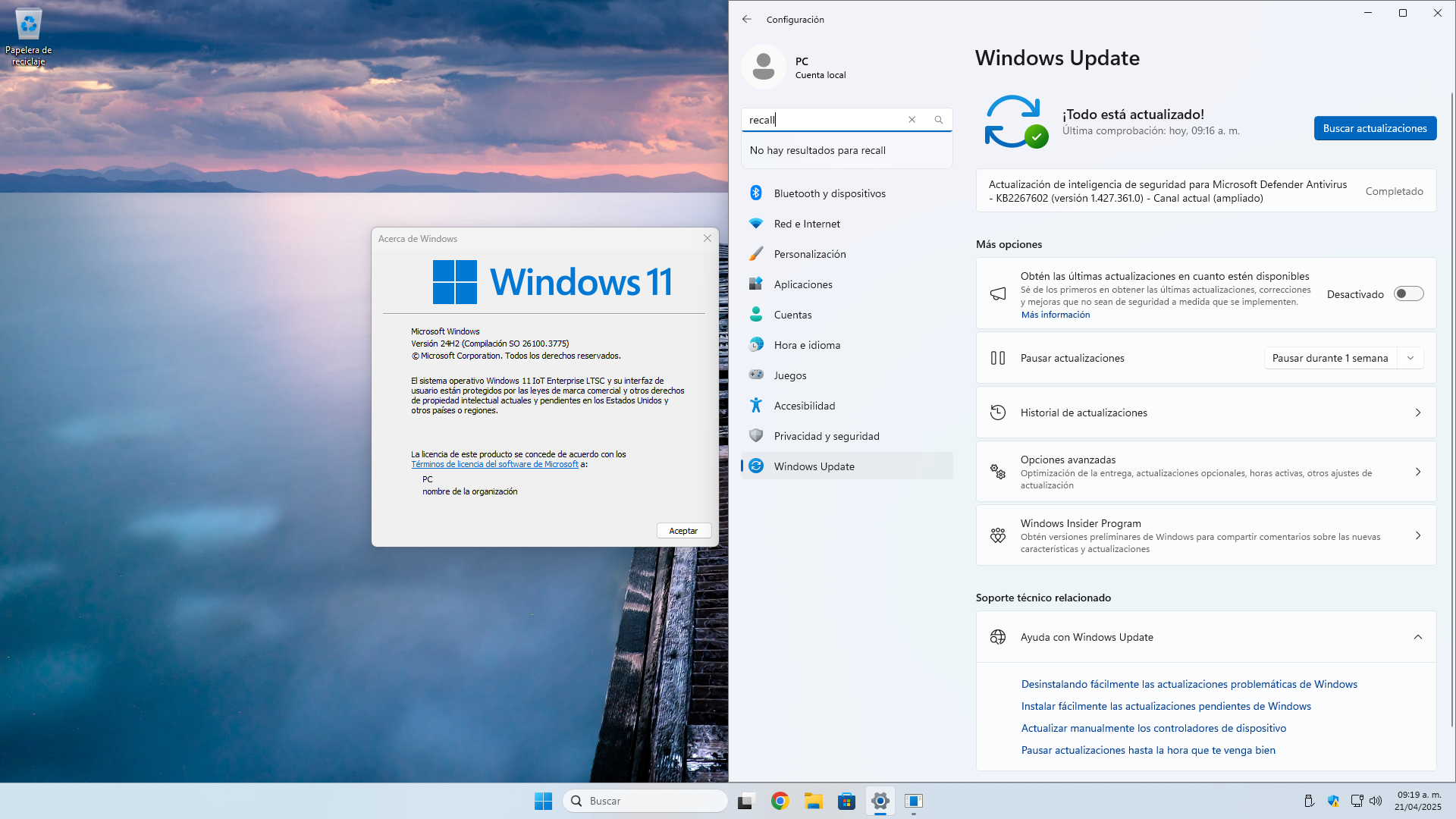Click the volume speaker tray icon
Screen dimensions: 1456x819
(x=1376, y=801)
